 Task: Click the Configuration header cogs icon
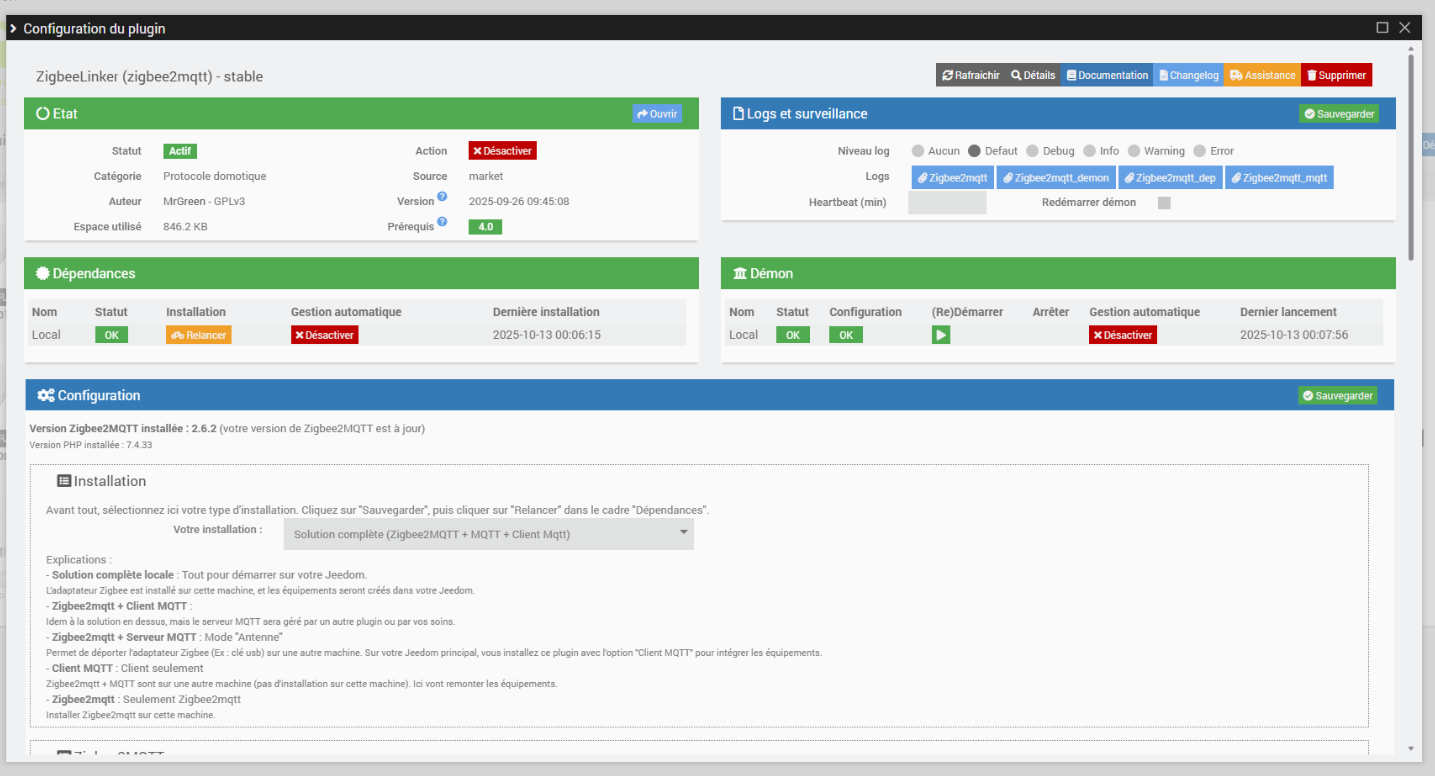tap(46, 395)
